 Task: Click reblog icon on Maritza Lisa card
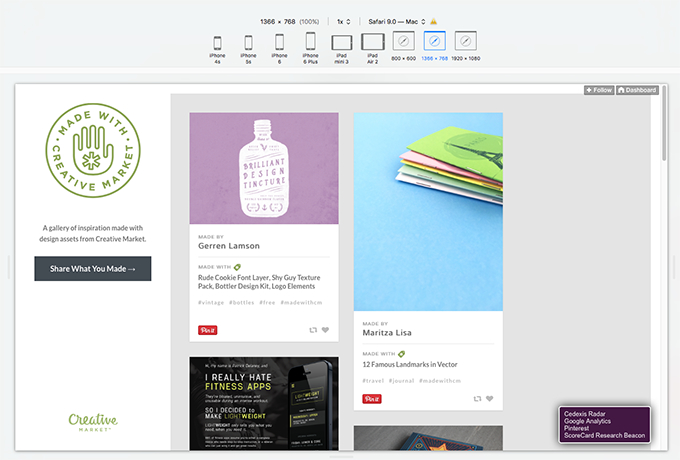point(477,398)
